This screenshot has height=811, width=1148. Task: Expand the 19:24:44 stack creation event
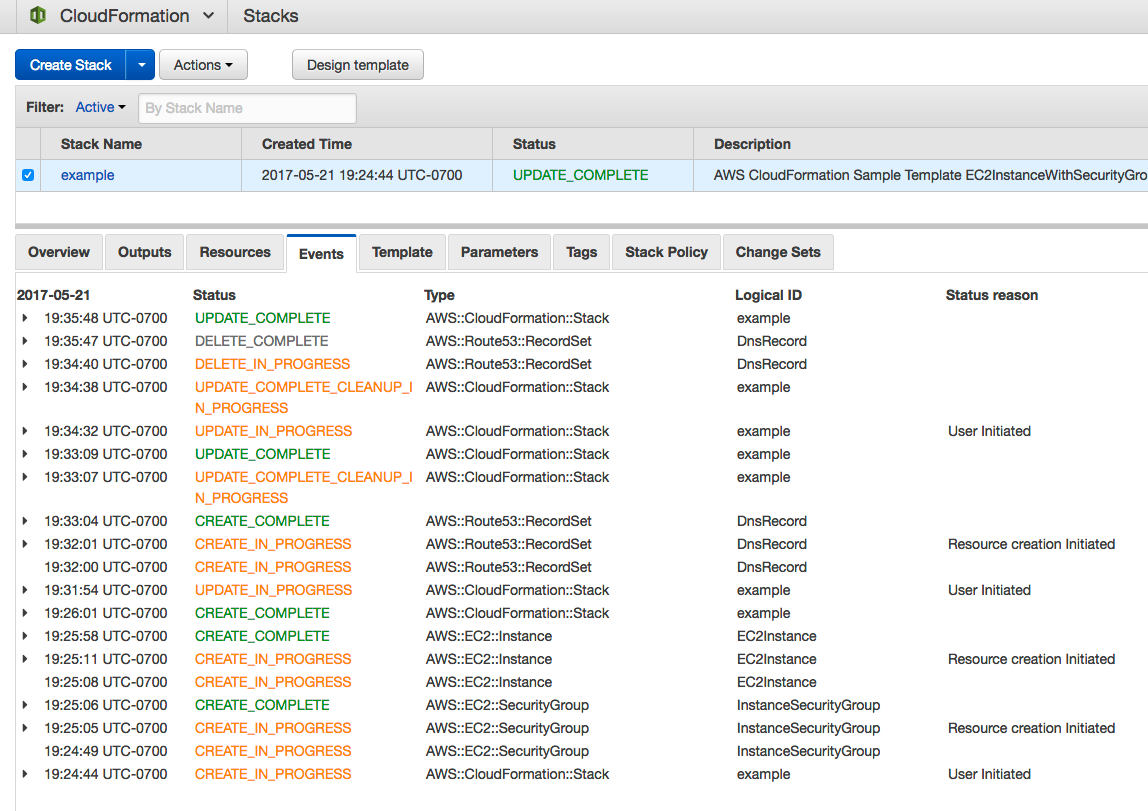coord(26,774)
